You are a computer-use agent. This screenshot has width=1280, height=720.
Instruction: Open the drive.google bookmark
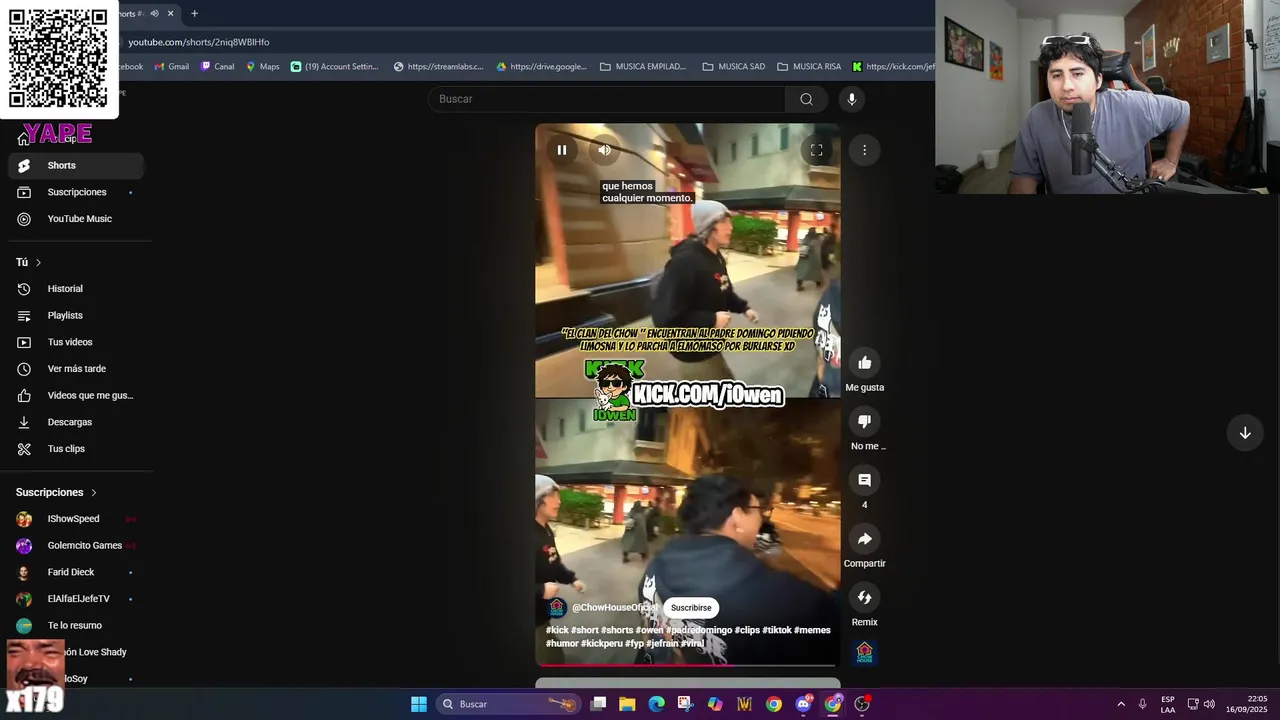coord(542,67)
